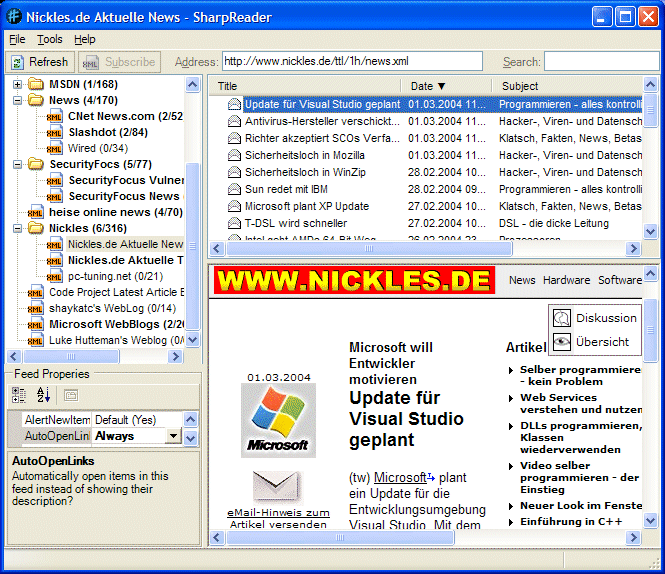665x574 pixels.
Task: Sort articles by Title column
Action: (305, 86)
